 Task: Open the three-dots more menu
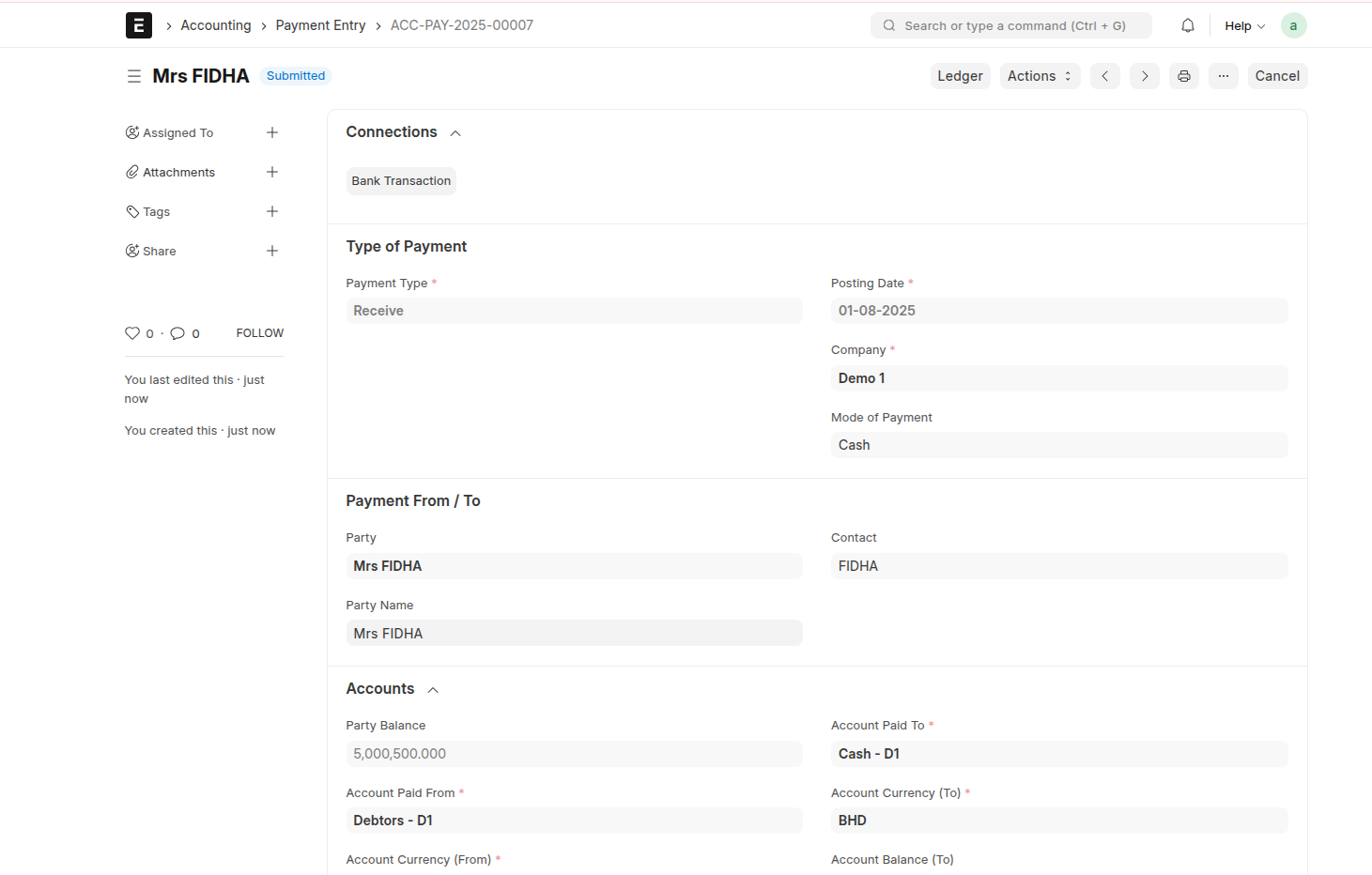click(x=1223, y=76)
